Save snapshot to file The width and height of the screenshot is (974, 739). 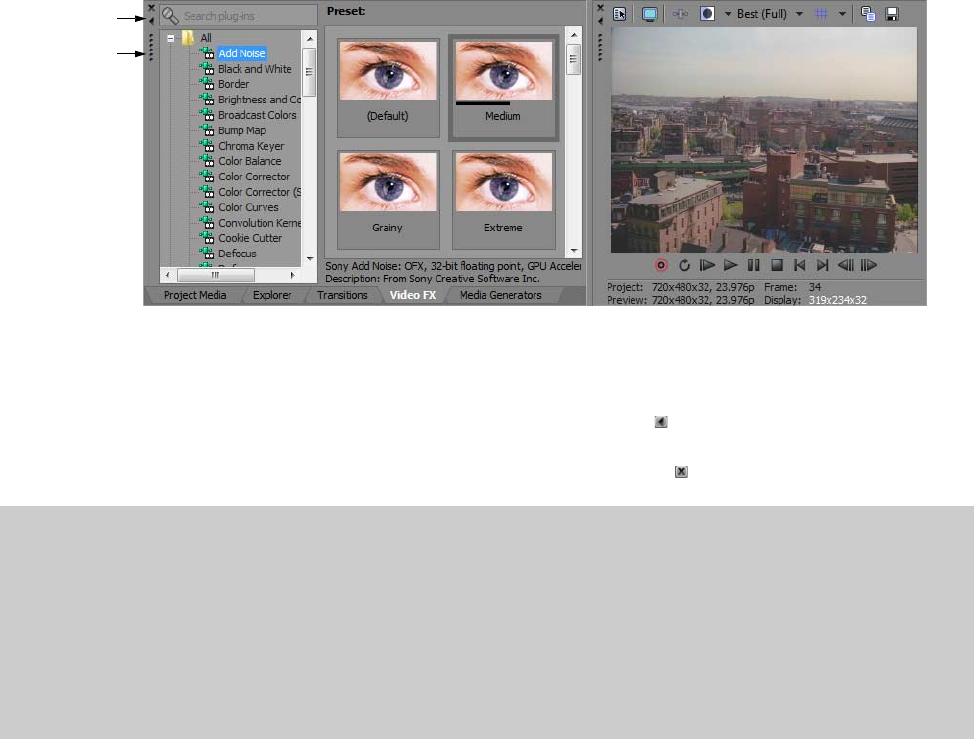point(891,15)
